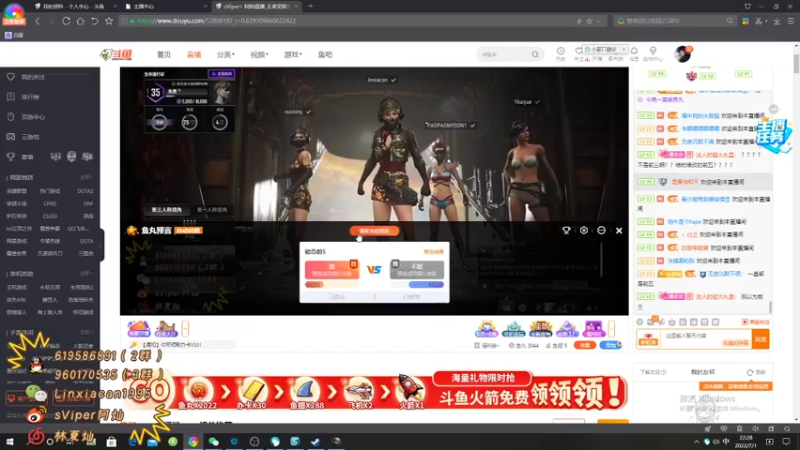This screenshot has width=800, height=450.
Task: Click the Douyu logo
Action: [x=116, y=55]
